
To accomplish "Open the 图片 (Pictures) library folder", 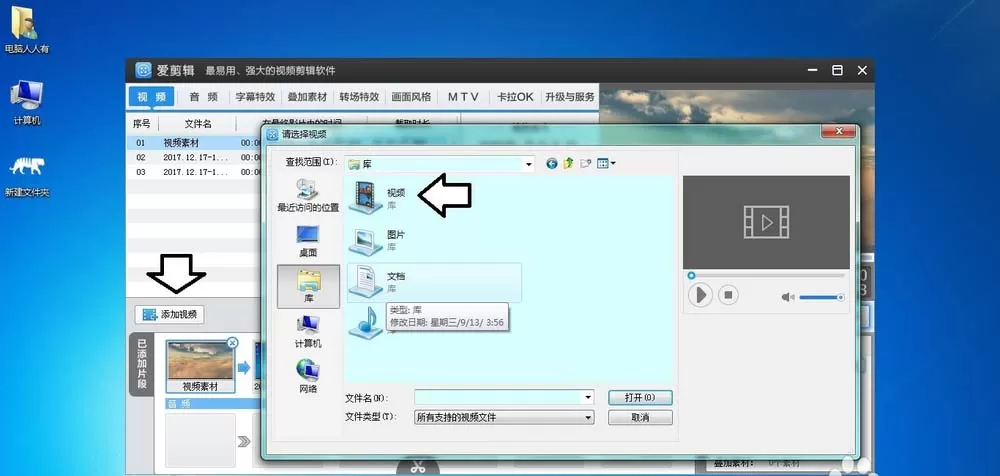I will click(x=378, y=240).
